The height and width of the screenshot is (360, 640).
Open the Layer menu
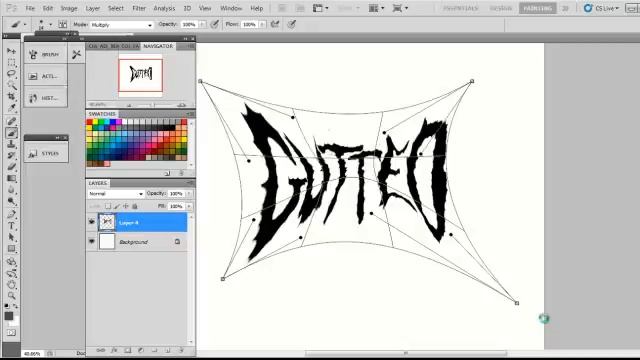tap(93, 8)
